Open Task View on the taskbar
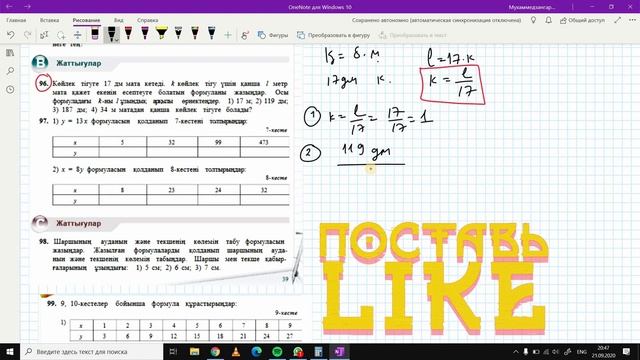The width and height of the screenshot is (640, 360). 173,351
